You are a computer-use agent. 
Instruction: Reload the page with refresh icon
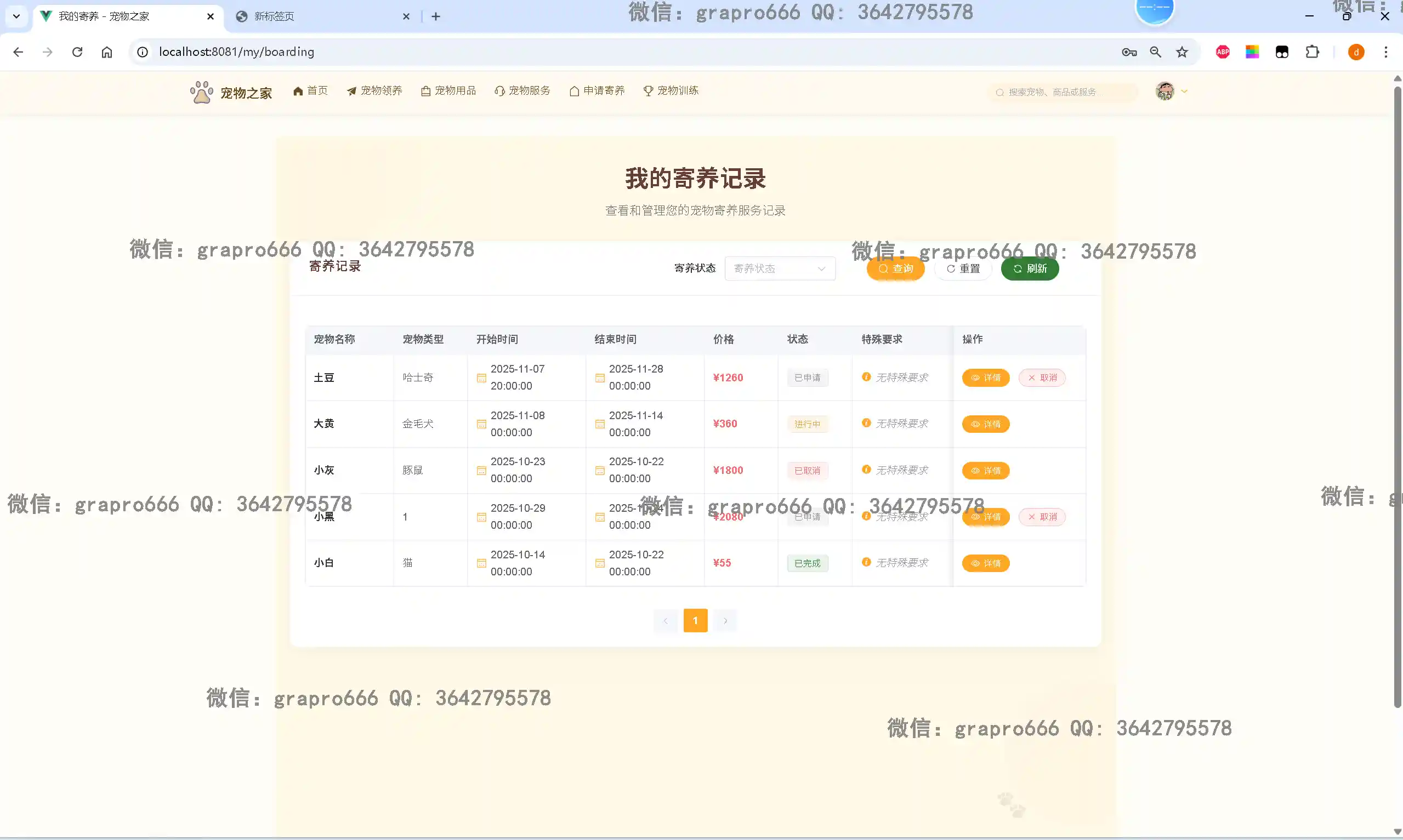77,52
